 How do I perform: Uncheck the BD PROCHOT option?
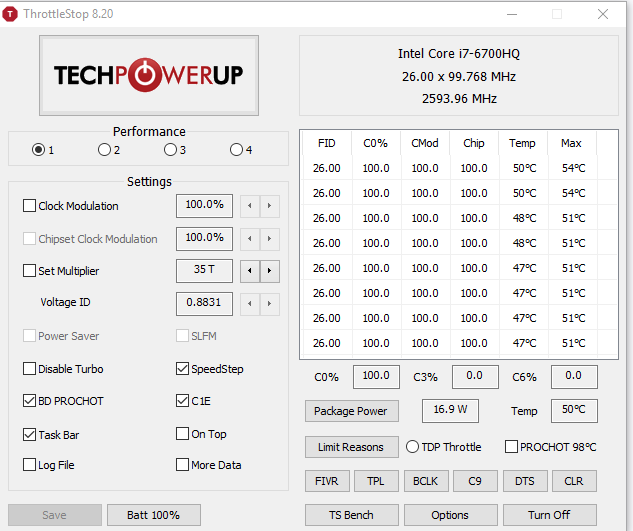[x=29, y=401]
